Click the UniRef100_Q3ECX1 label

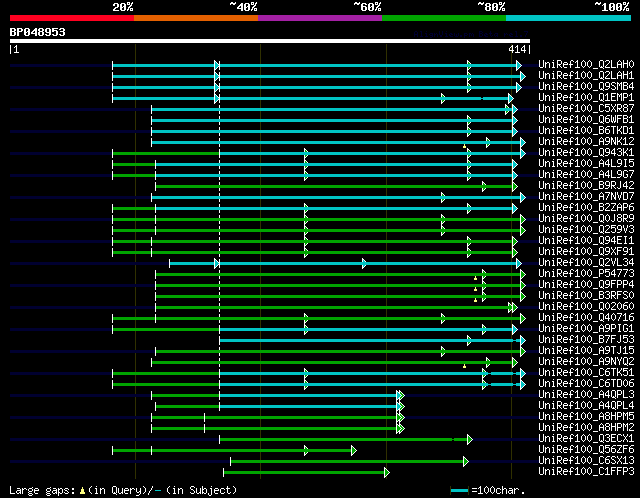pos(586,439)
